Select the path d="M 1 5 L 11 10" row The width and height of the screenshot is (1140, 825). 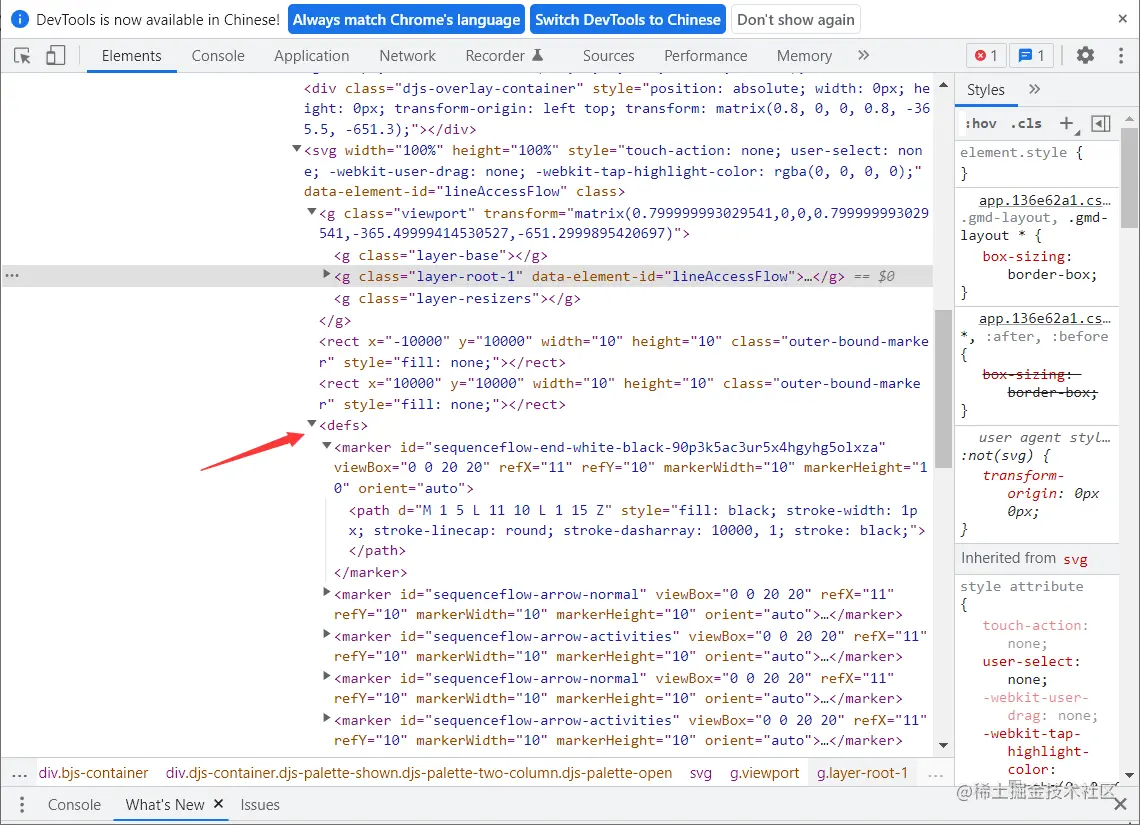coord(637,530)
